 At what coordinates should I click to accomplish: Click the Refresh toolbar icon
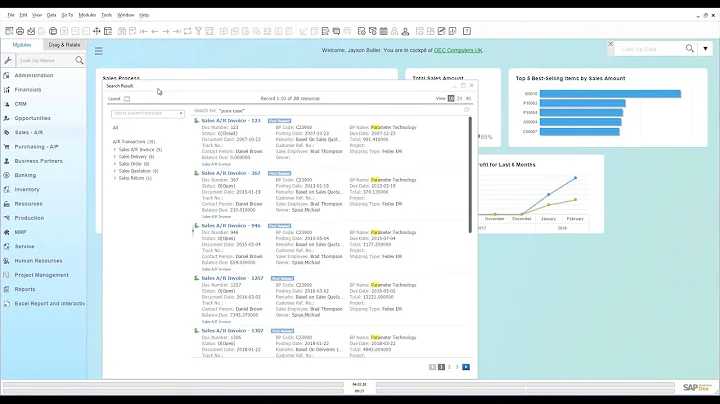click(188, 31)
